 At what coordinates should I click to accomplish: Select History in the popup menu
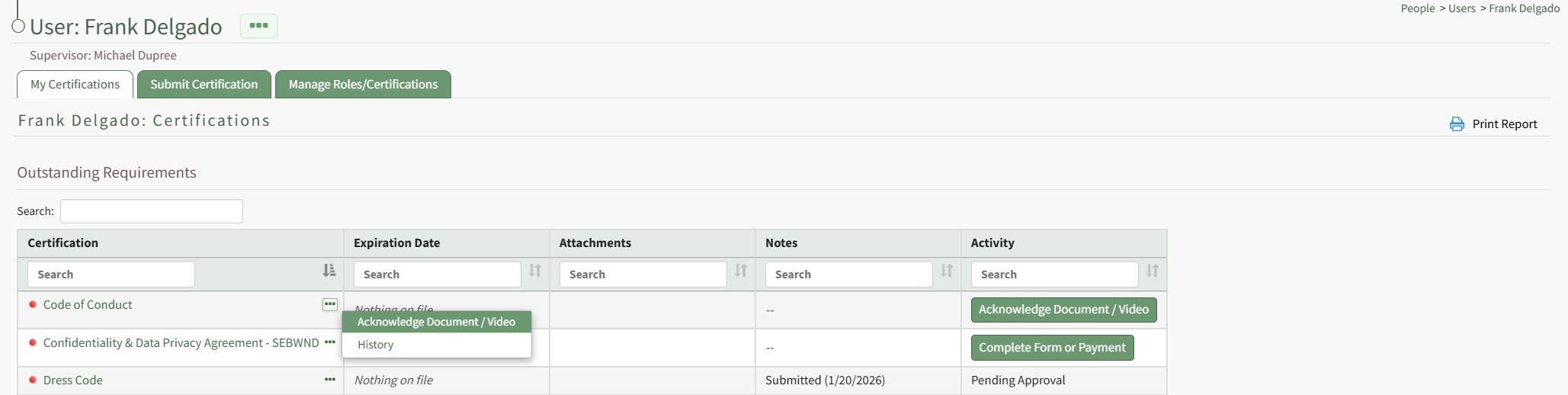tap(376, 345)
